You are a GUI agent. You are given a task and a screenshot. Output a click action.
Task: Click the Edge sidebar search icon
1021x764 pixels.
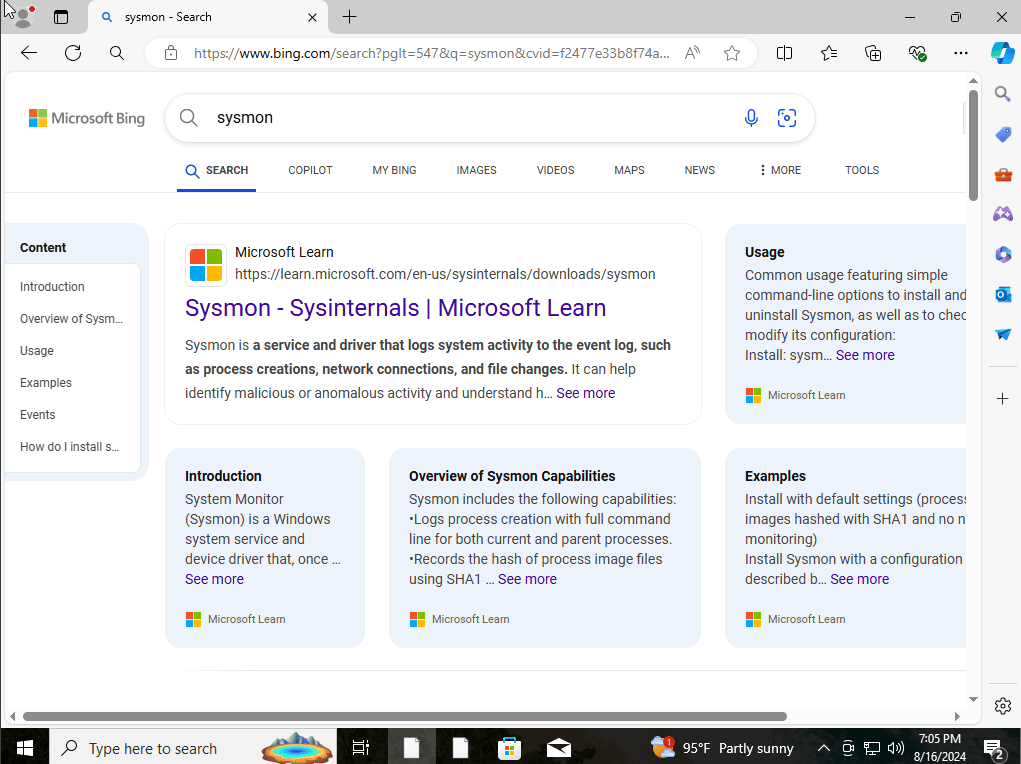[1003, 94]
